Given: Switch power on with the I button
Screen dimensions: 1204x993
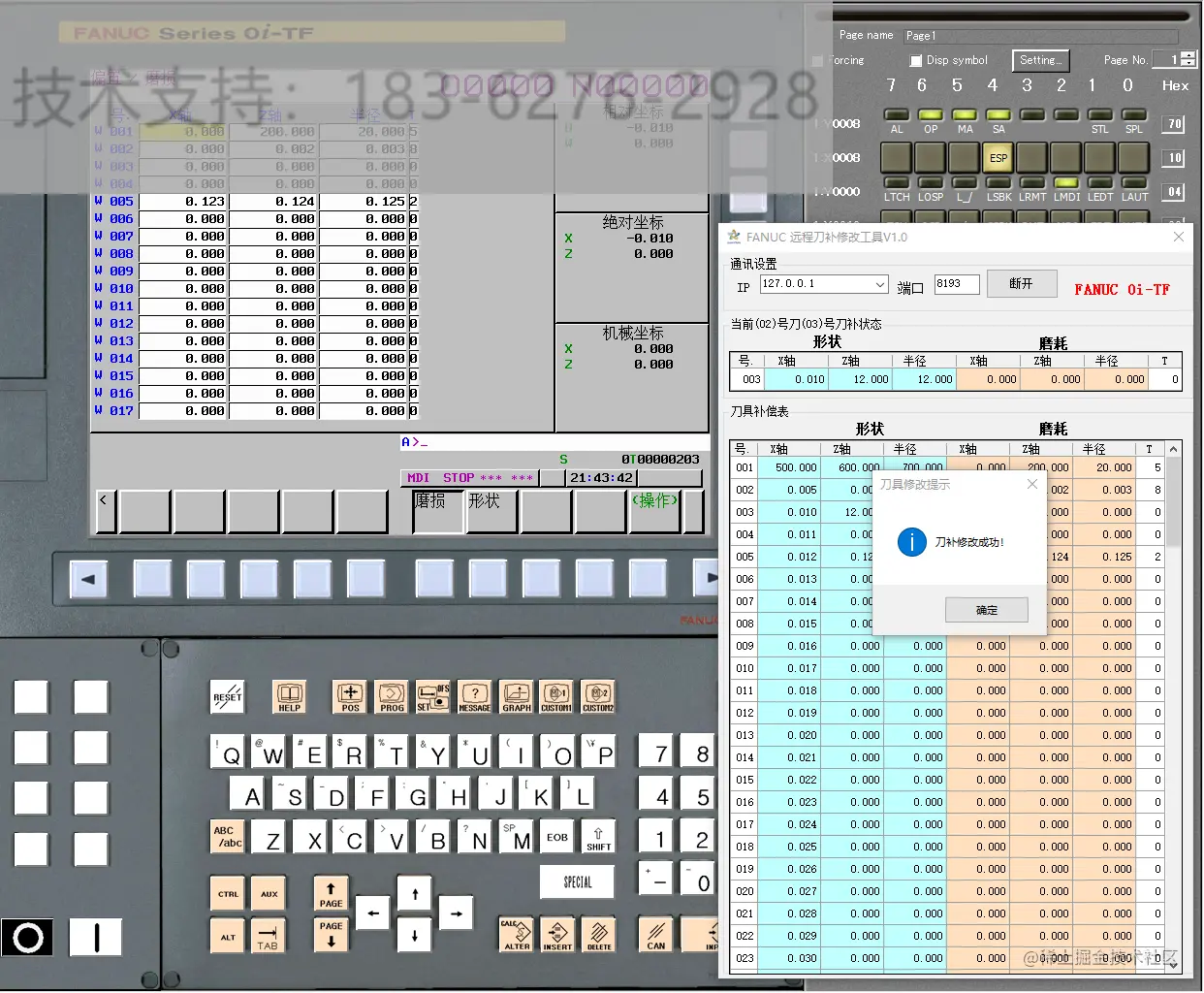Looking at the screenshot, I should tap(96, 938).
